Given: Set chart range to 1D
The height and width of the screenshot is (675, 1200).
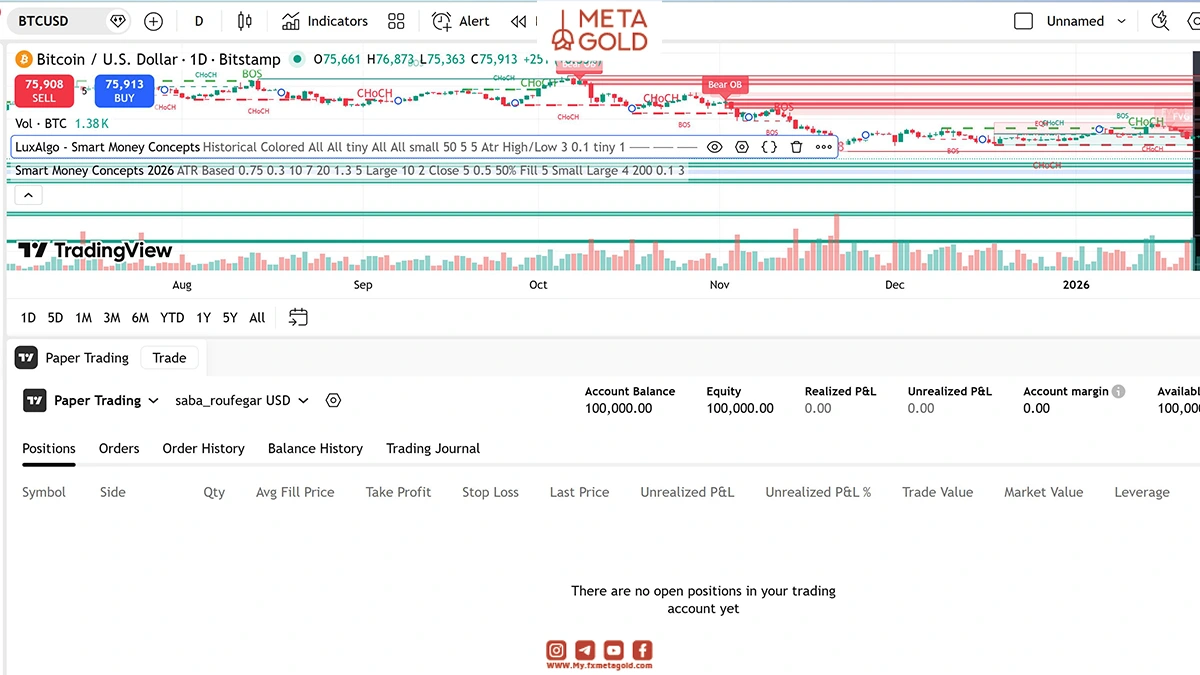Looking at the screenshot, I should [28, 318].
